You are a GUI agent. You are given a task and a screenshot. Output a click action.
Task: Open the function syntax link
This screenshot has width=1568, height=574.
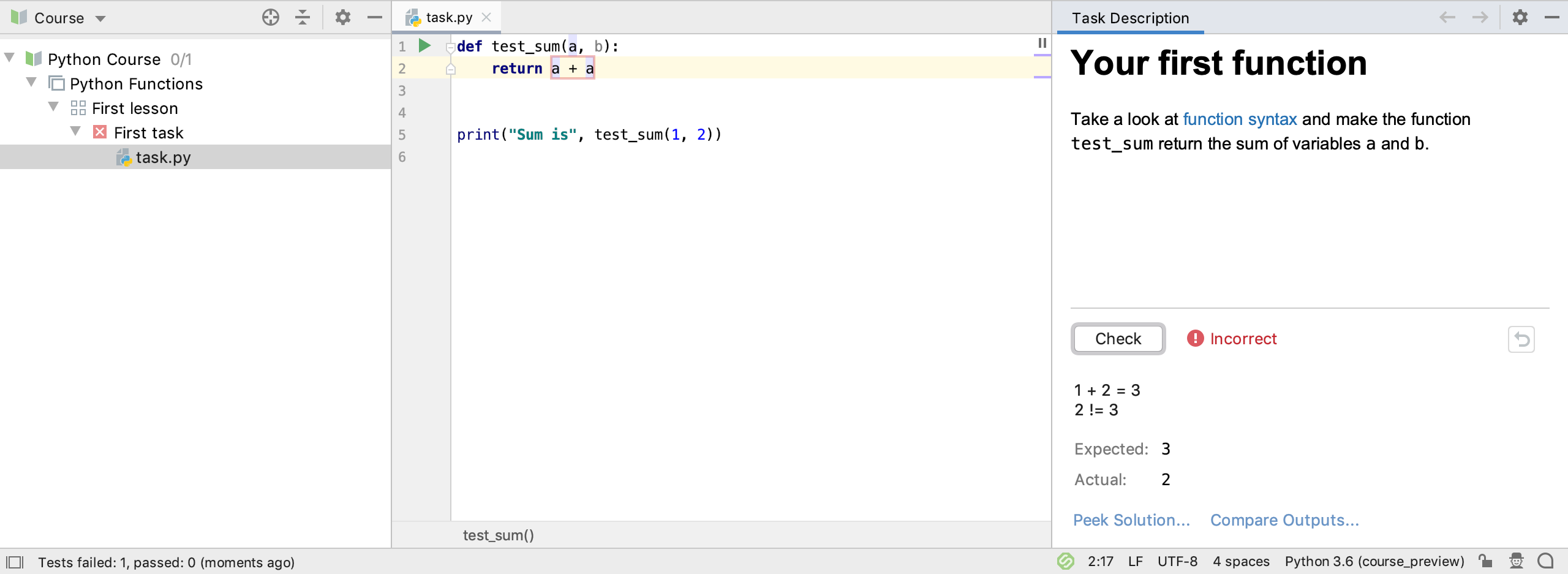[x=1240, y=119]
